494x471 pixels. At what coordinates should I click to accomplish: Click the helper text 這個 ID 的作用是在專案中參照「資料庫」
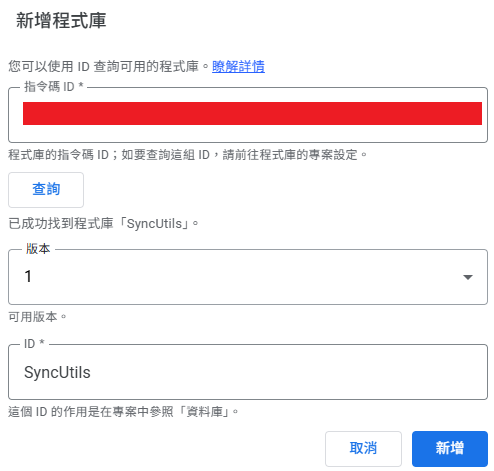[123, 412]
